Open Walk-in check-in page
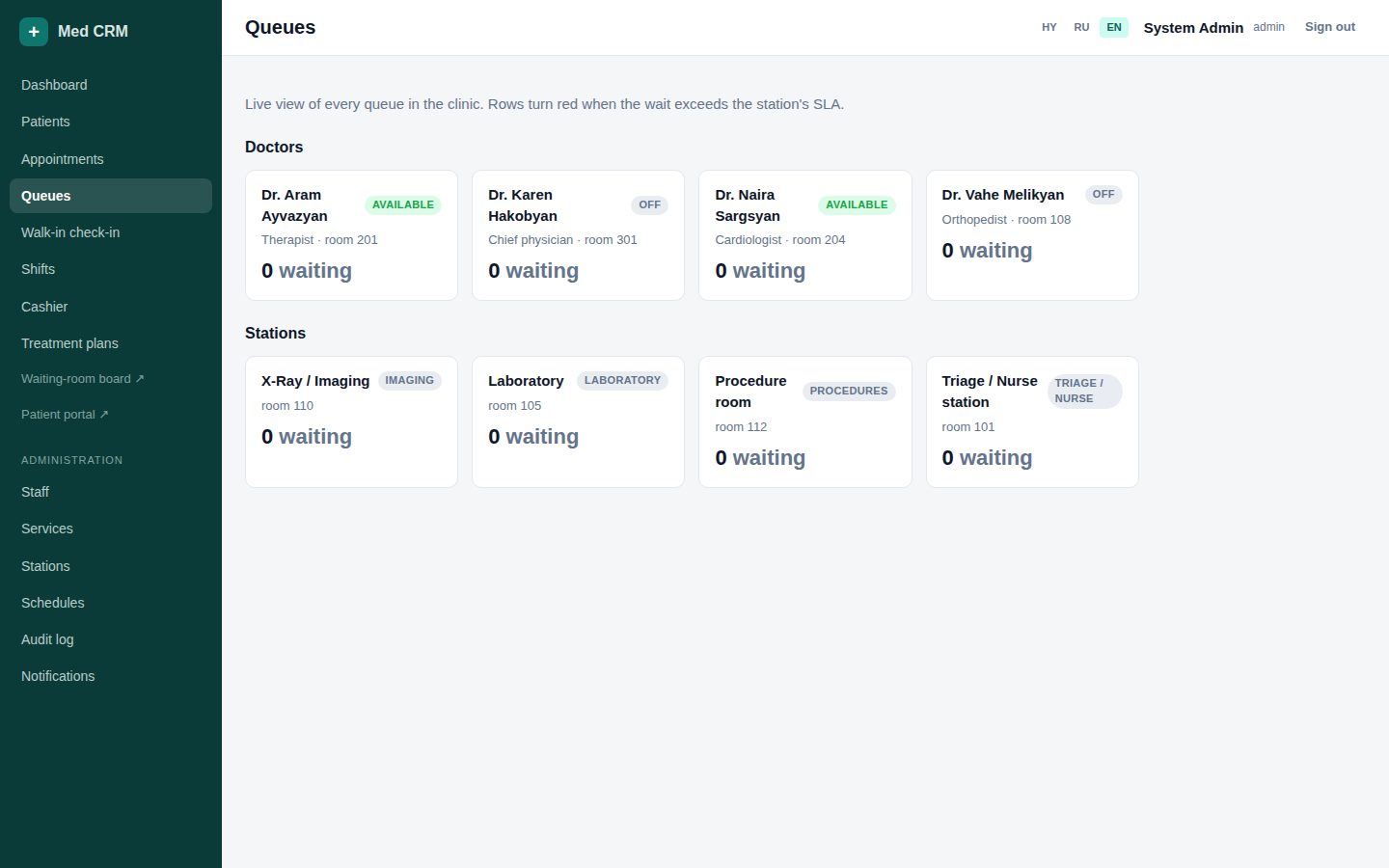The width and height of the screenshot is (1389, 868). [x=111, y=232]
